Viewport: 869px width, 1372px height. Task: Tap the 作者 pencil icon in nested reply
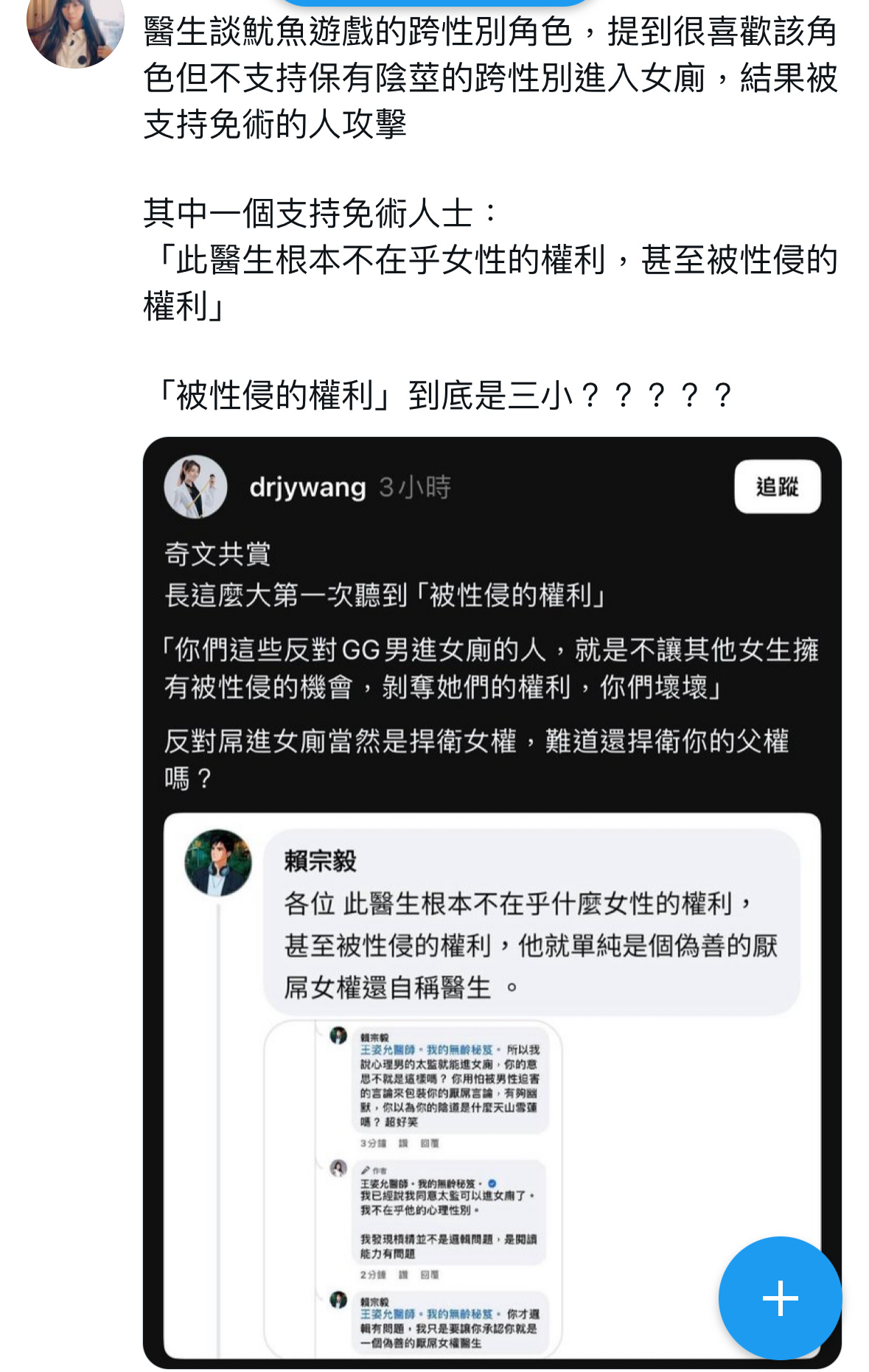click(366, 1170)
